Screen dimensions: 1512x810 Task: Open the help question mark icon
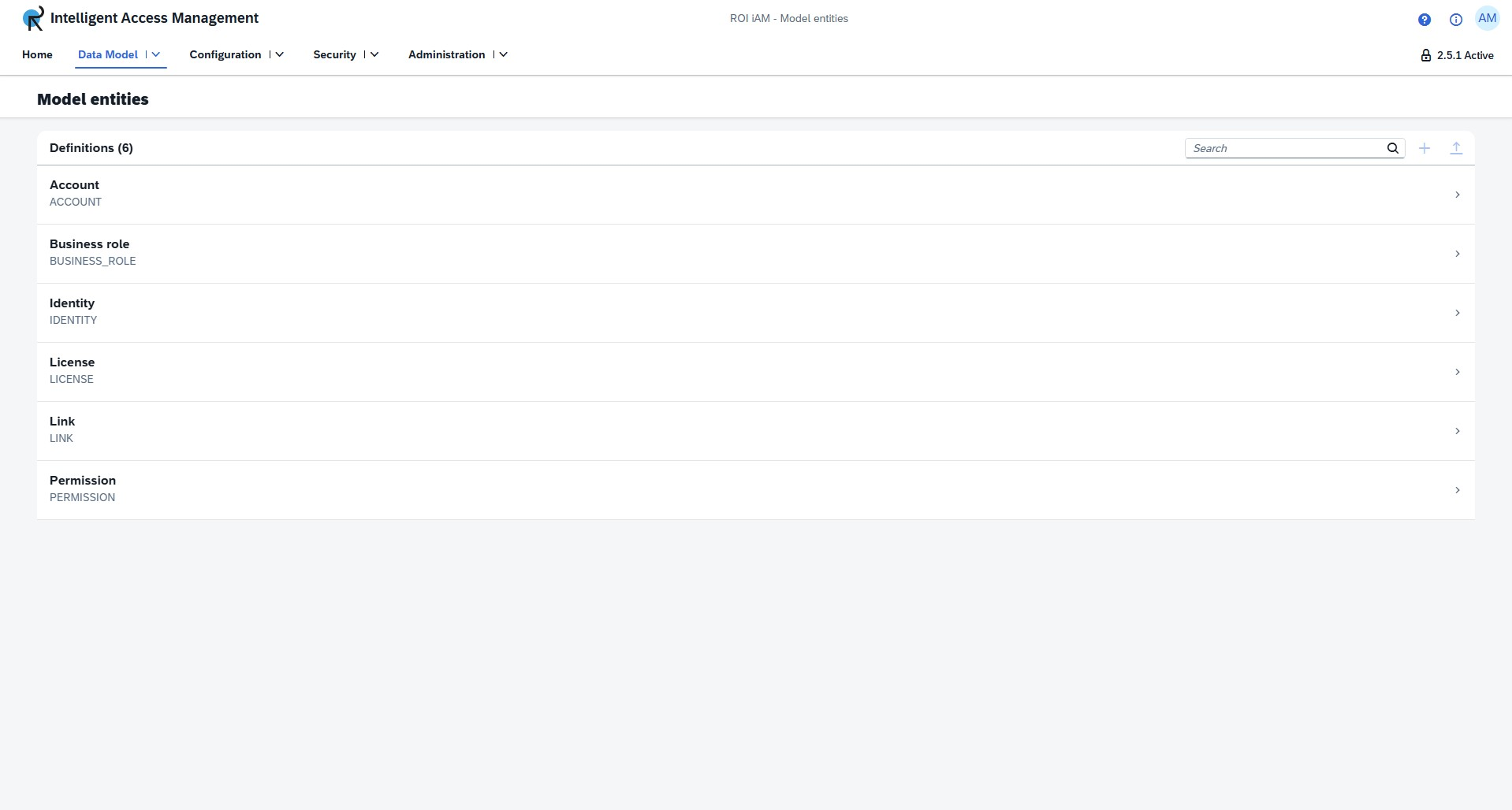tap(1424, 20)
